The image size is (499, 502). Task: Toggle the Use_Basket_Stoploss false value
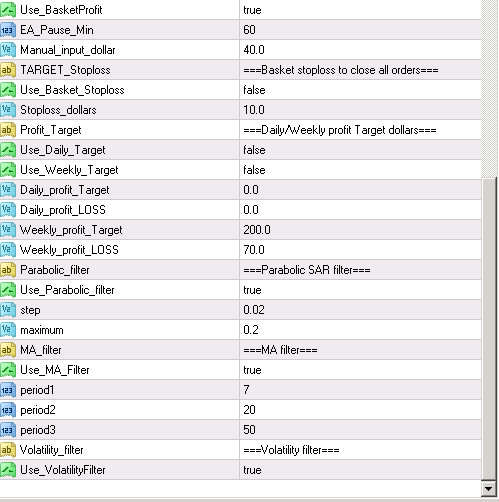(x=360, y=90)
